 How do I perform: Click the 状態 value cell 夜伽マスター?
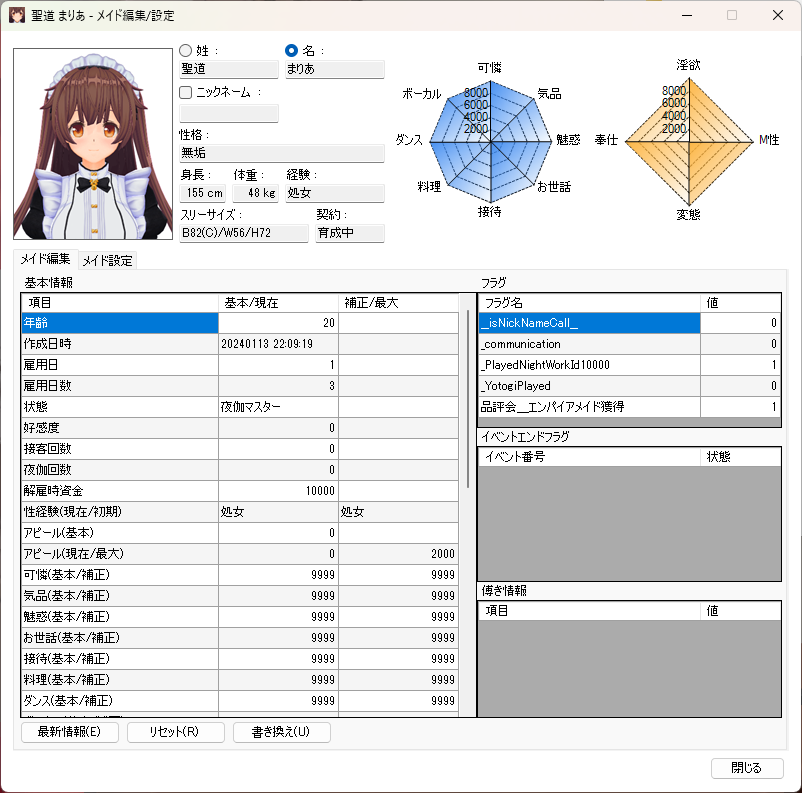277,407
